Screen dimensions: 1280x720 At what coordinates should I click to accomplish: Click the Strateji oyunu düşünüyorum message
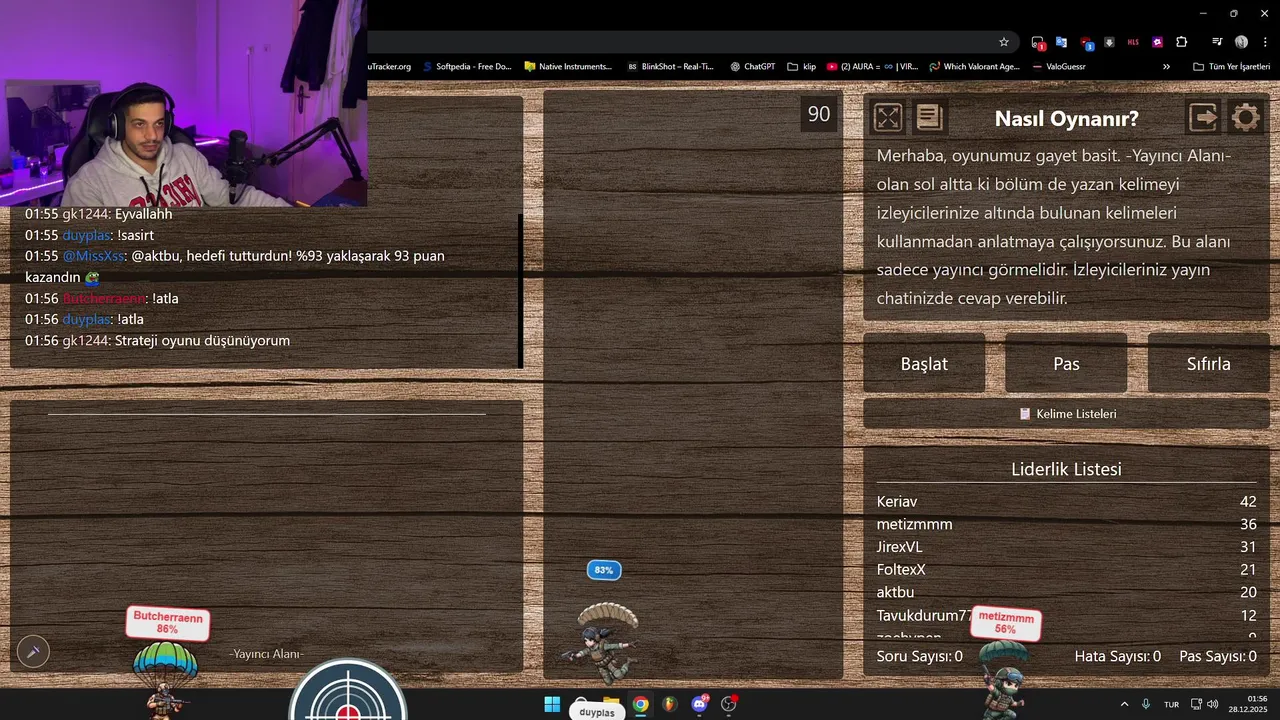(x=202, y=341)
